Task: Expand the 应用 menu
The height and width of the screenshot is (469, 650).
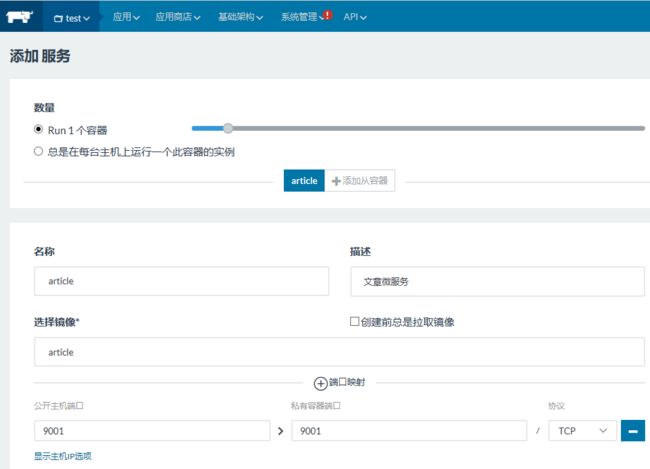Action: pyautogui.click(x=126, y=17)
